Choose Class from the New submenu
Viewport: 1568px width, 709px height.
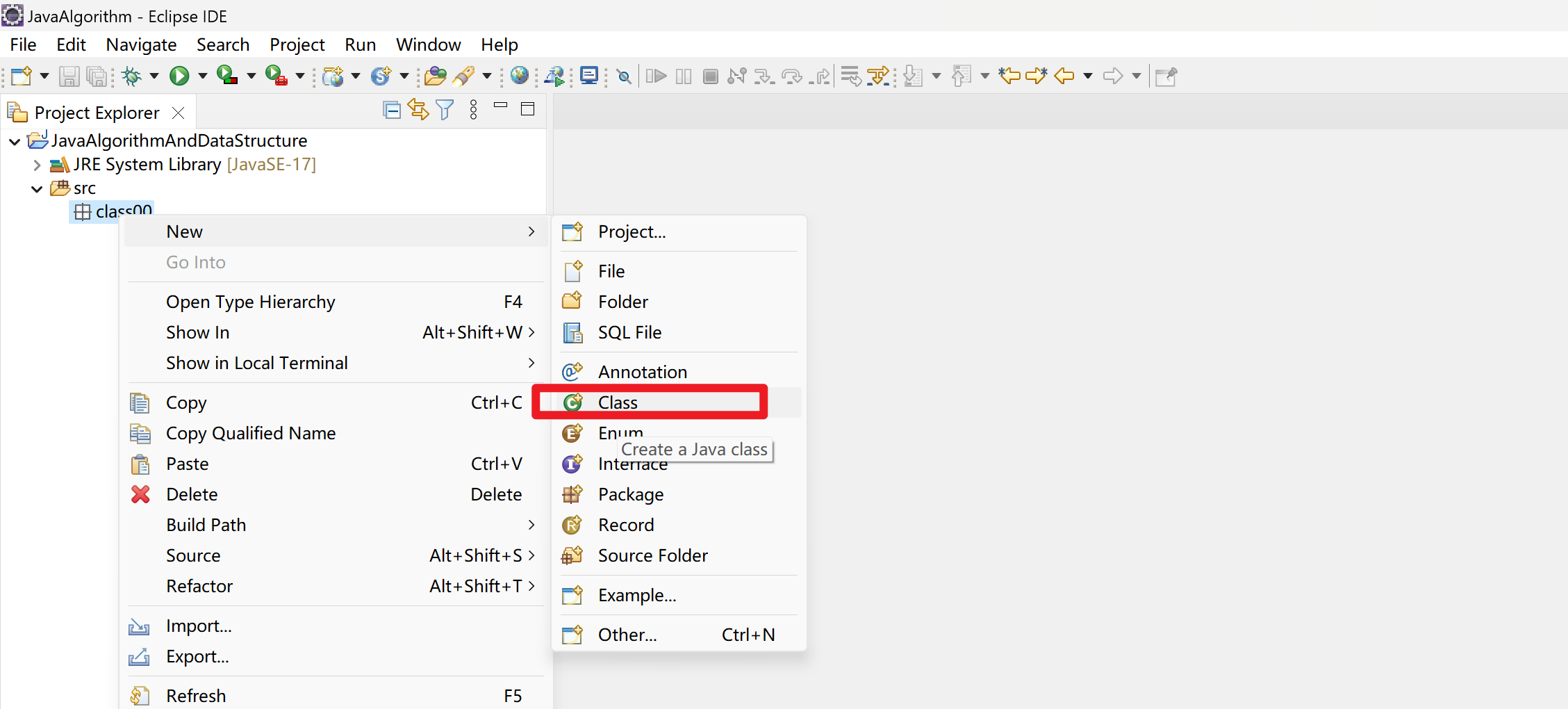tap(679, 402)
